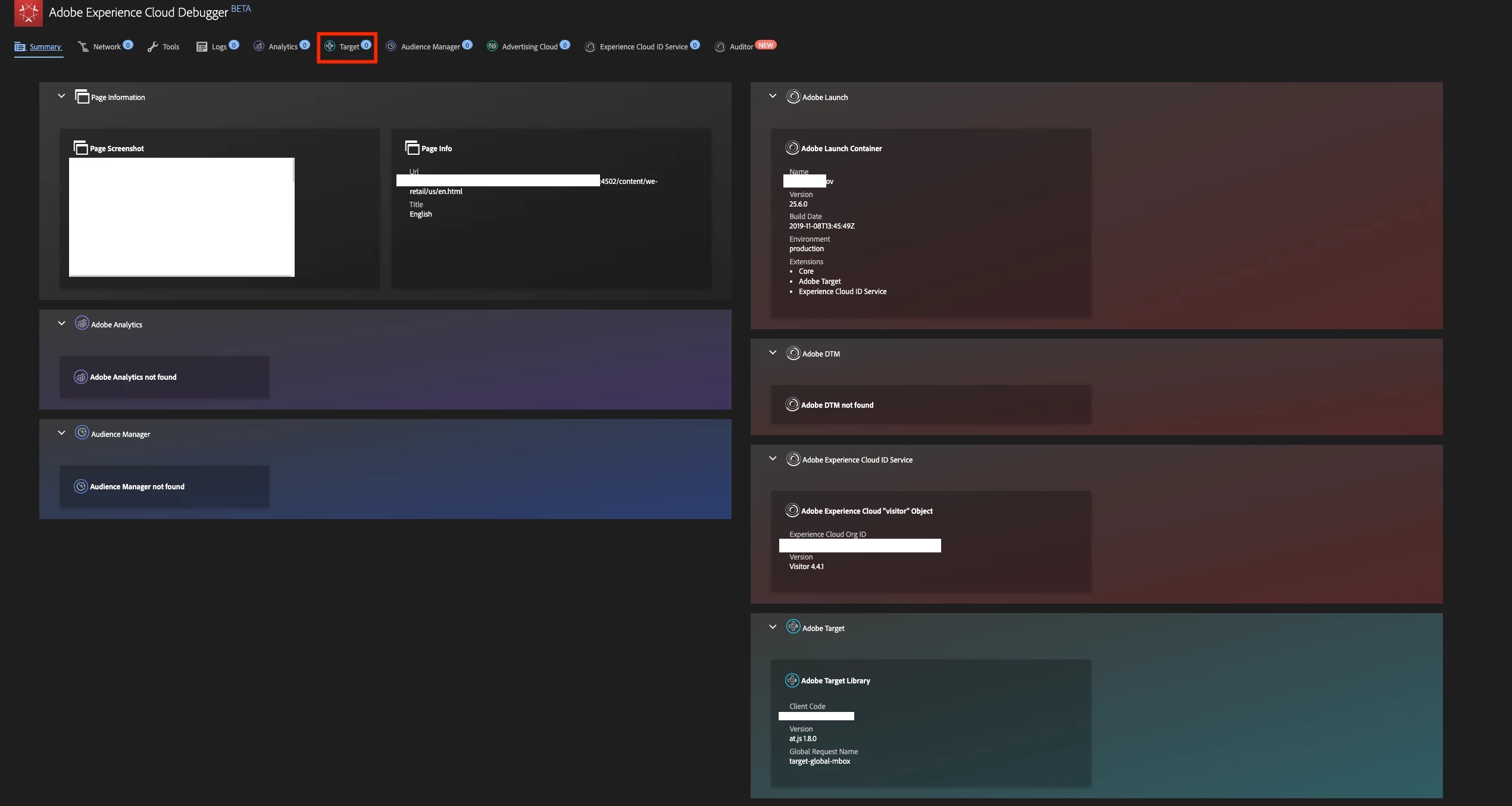Image resolution: width=1512 pixels, height=806 pixels.
Task: Click the Page Screenshot thumbnail
Action: click(x=182, y=217)
